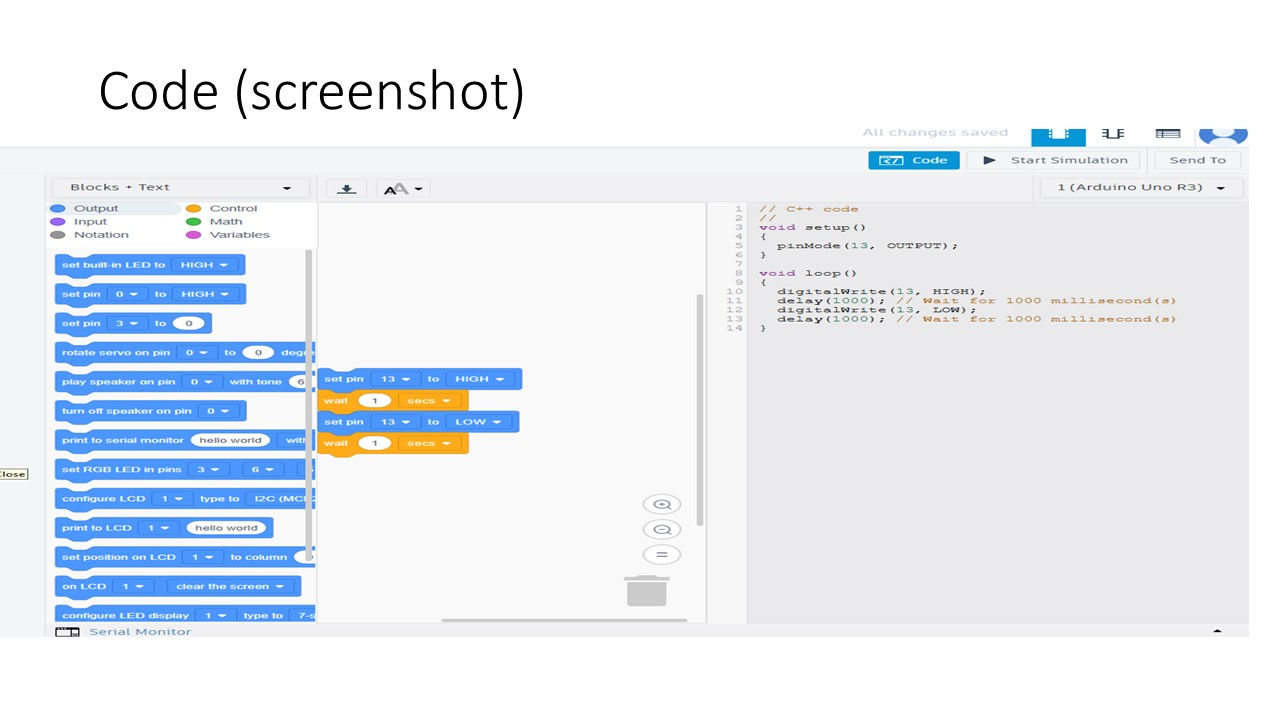1280x720 pixels.
Task: Open pin dropdown in turn off speaker block
Action: point(219,411)
